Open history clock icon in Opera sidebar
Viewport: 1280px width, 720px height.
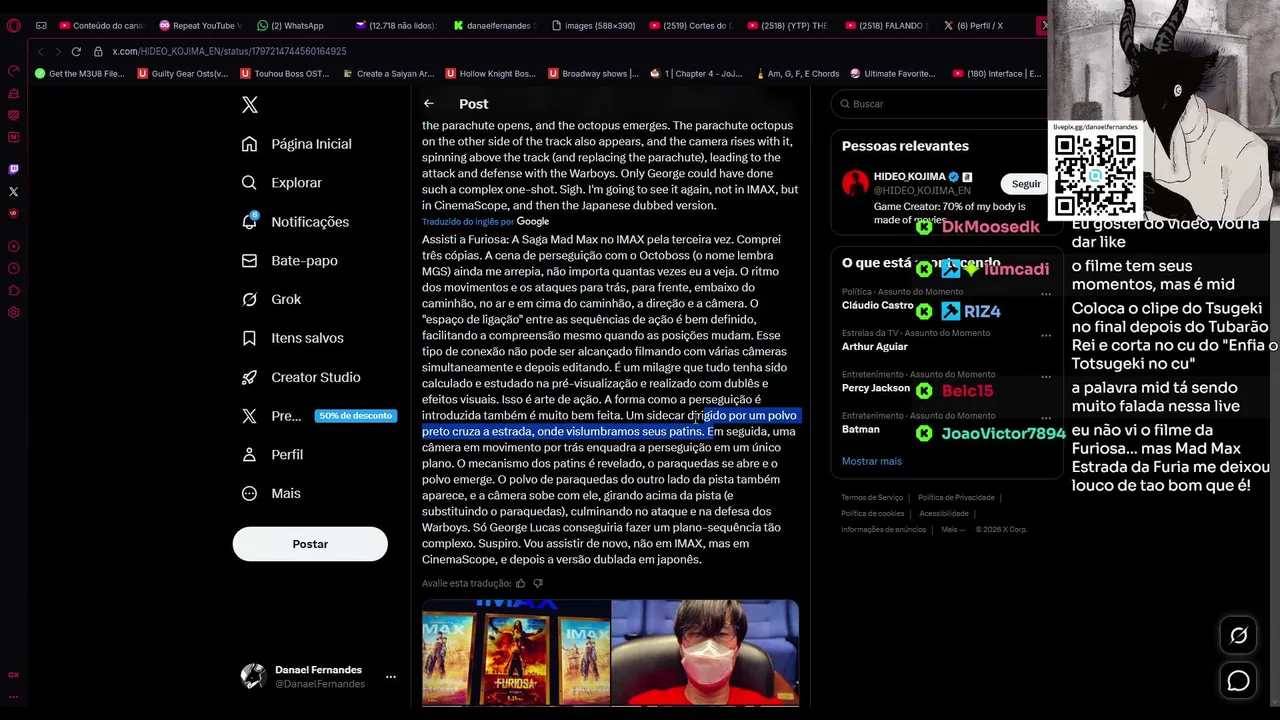pyautogui.click(x=13, y=268)
